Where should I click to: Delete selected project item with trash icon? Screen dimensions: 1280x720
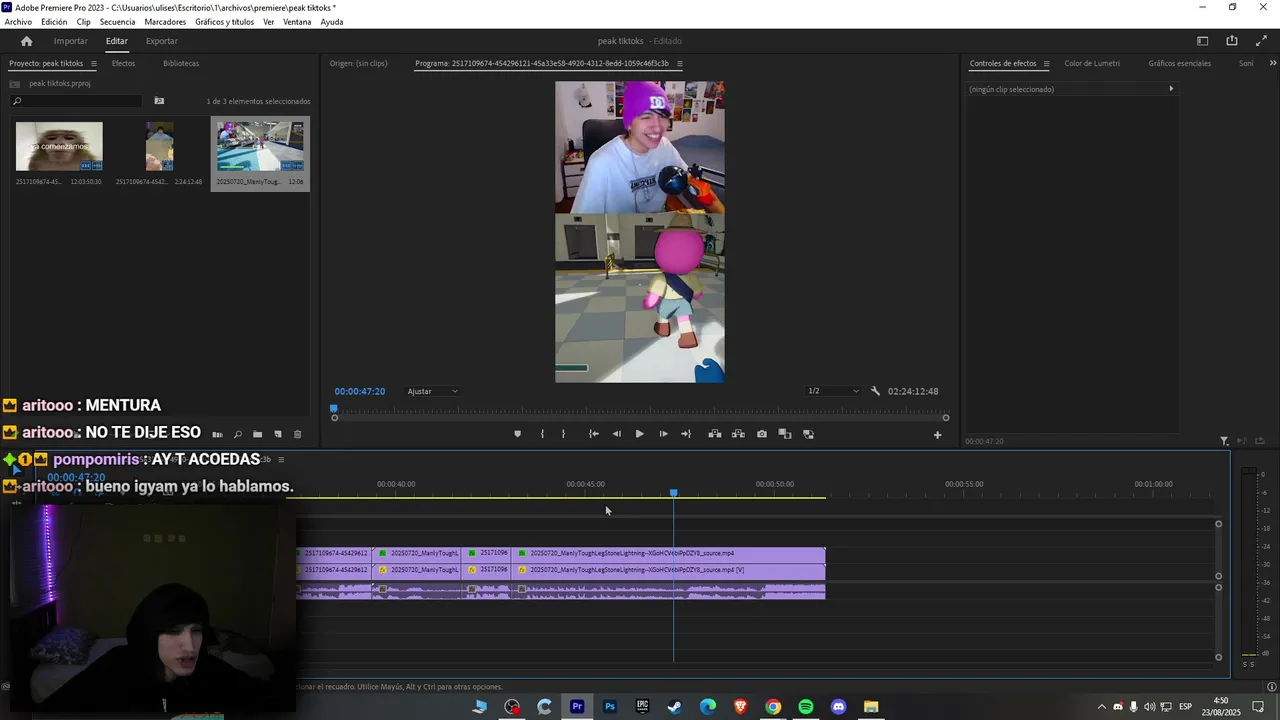297,434
